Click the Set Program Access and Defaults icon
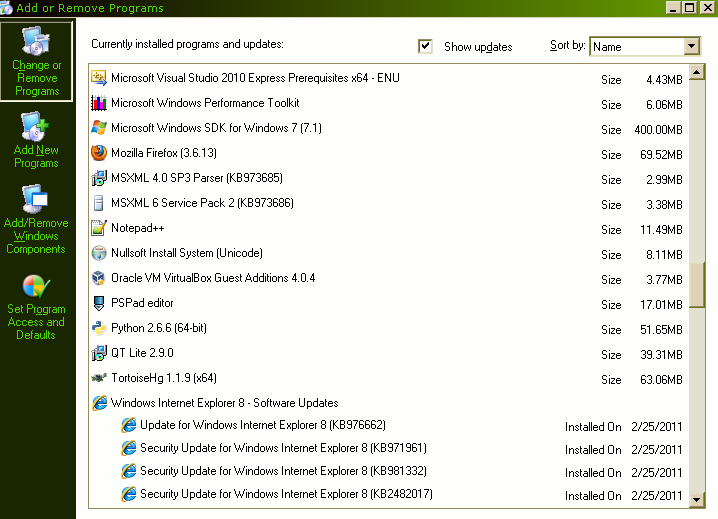The image size is (718, 519). point(36,286)
